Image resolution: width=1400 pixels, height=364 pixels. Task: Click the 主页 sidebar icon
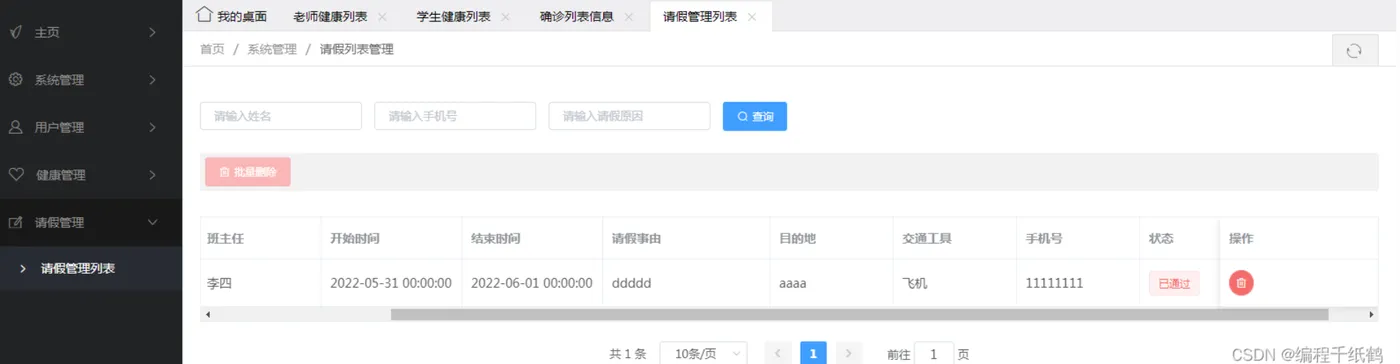(16, 32)
